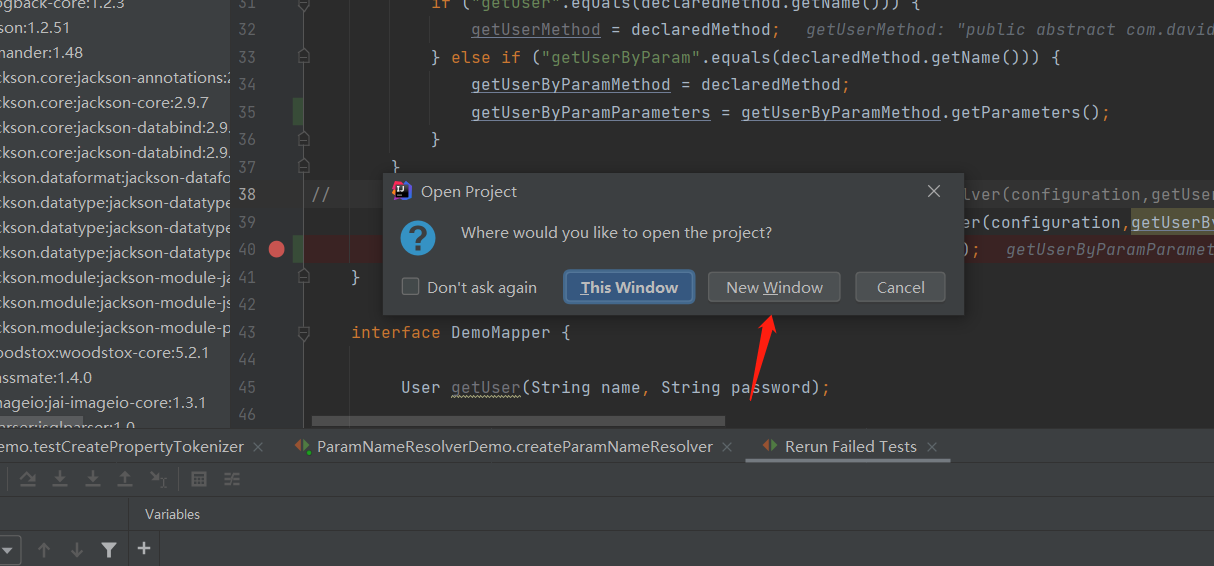The image size is (1214, 566).
Task: Click the This Window button
Action: click(629, 287)
